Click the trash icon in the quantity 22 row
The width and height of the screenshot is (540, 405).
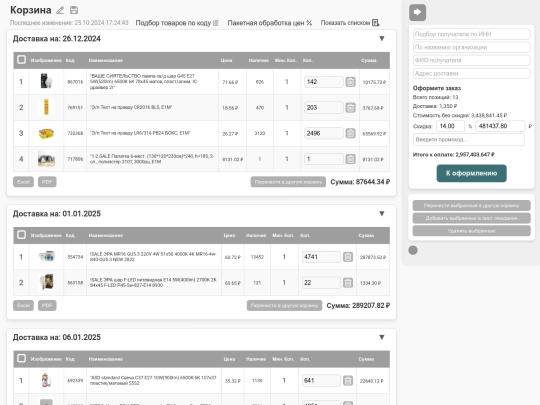pos(348,283)
